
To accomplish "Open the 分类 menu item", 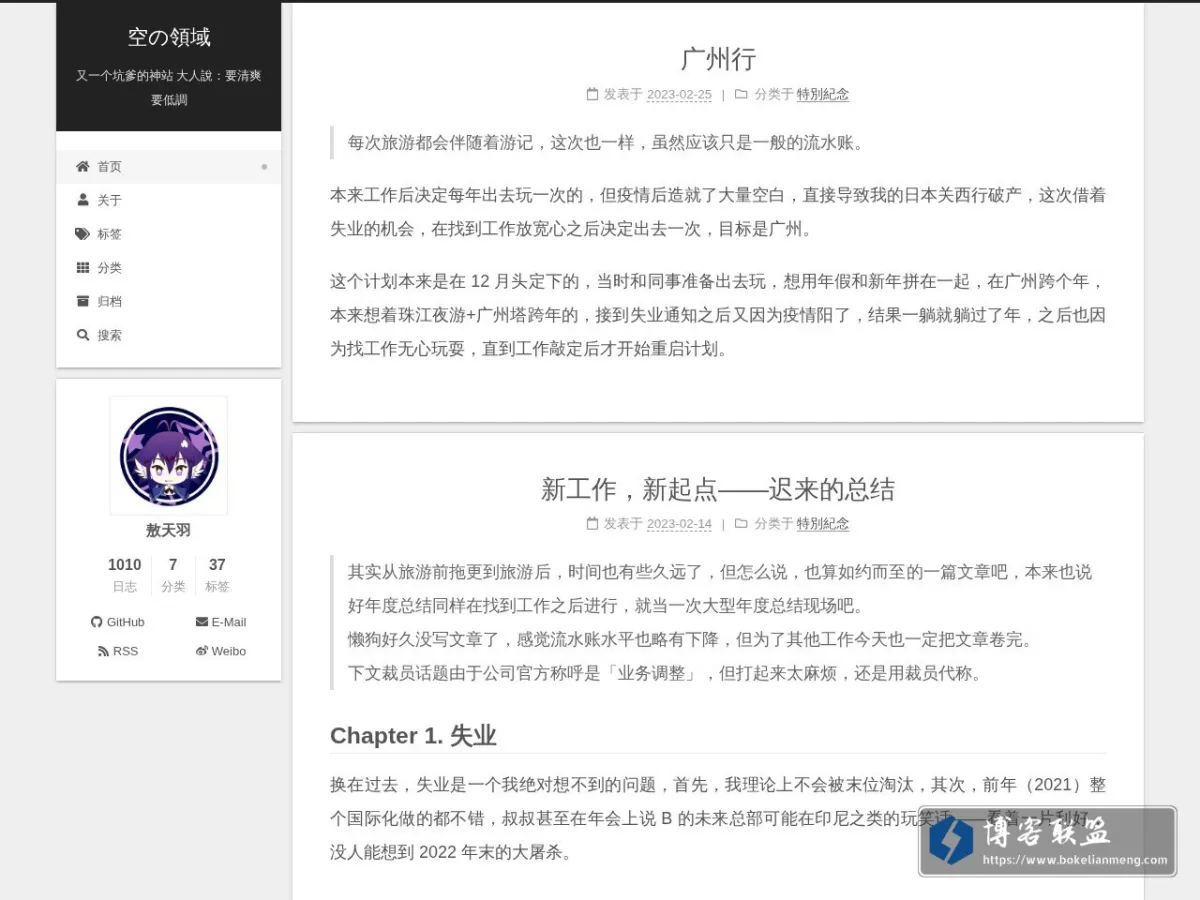I will [168, 268].
